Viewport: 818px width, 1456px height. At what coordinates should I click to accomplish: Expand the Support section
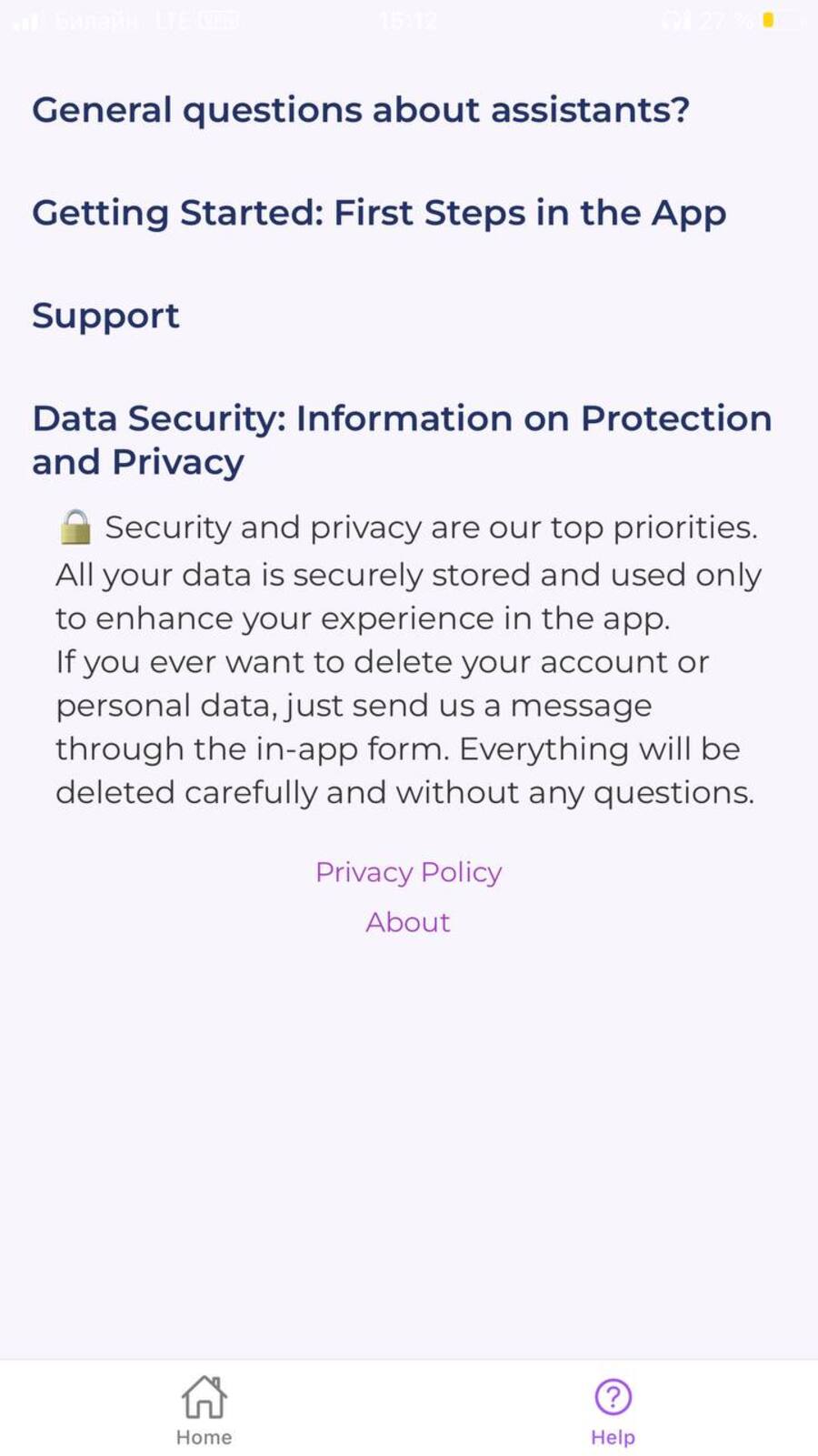click(105, 316)
